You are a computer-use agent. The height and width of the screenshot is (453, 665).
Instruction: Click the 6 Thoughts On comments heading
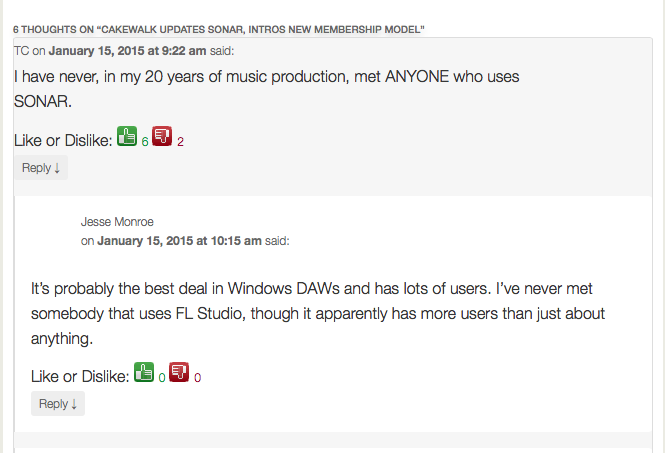(x=218, y=30)
